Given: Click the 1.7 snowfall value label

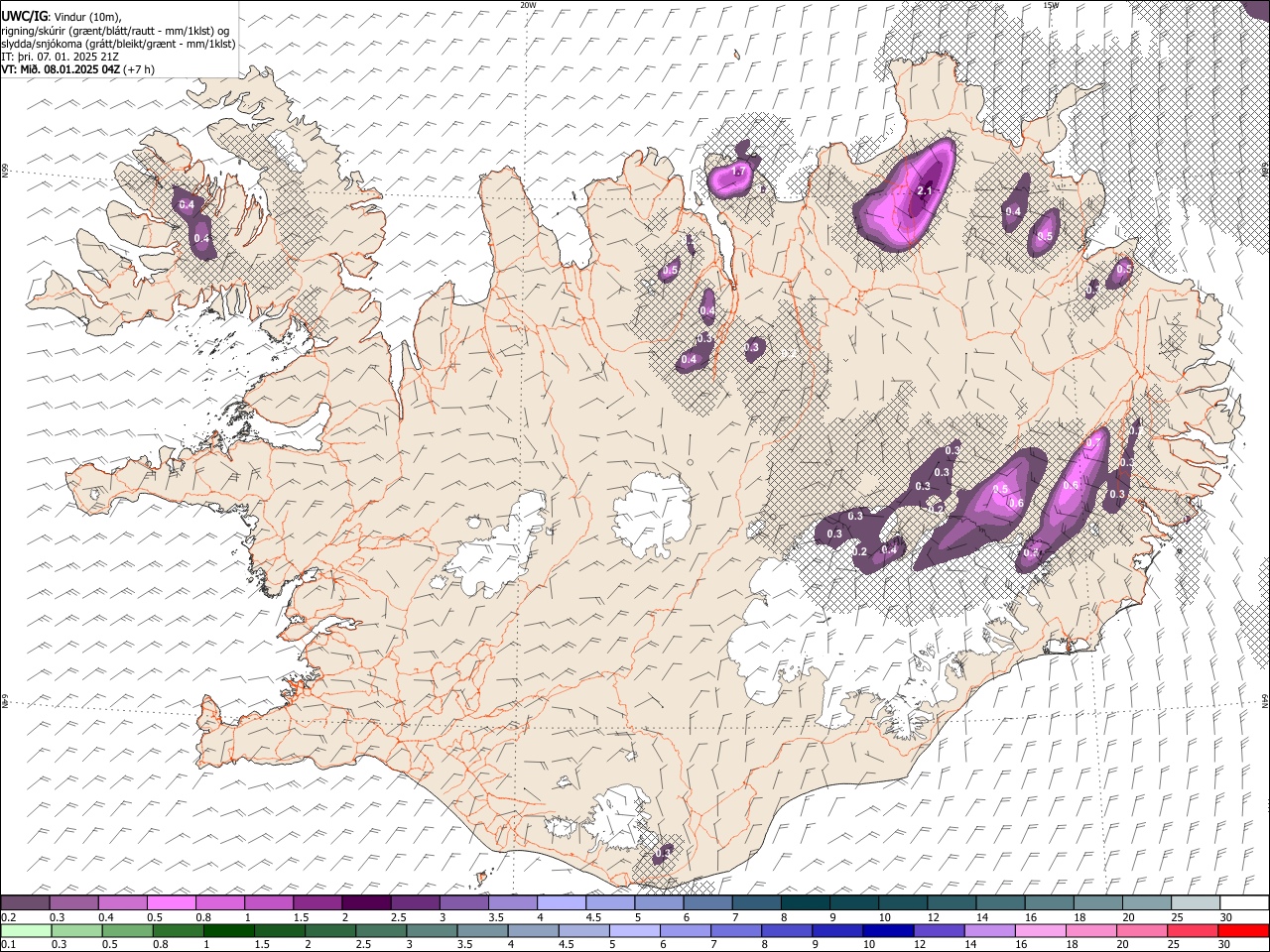Looking at the screenshot, I should (x=738, y=172).
